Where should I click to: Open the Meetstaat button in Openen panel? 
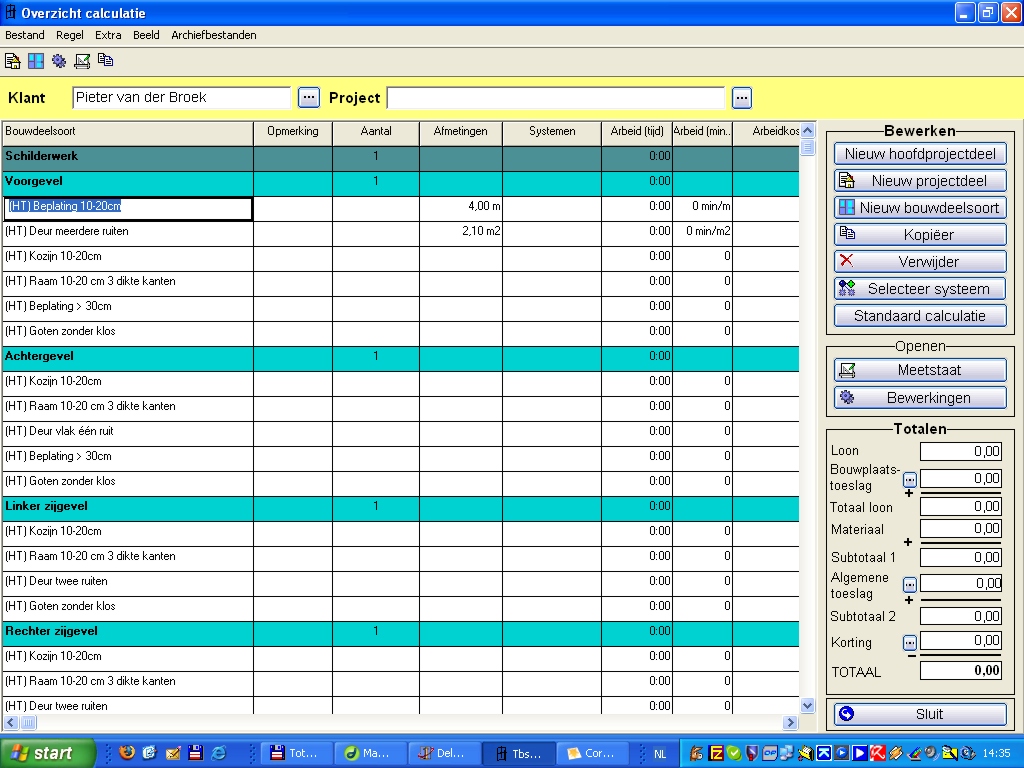tap(920, 370)
